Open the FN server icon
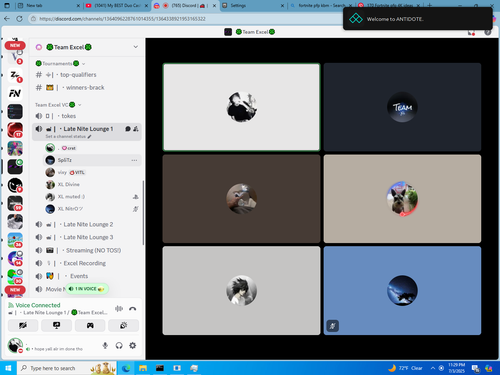The image size is (500, 375). (x=15, y=93)
